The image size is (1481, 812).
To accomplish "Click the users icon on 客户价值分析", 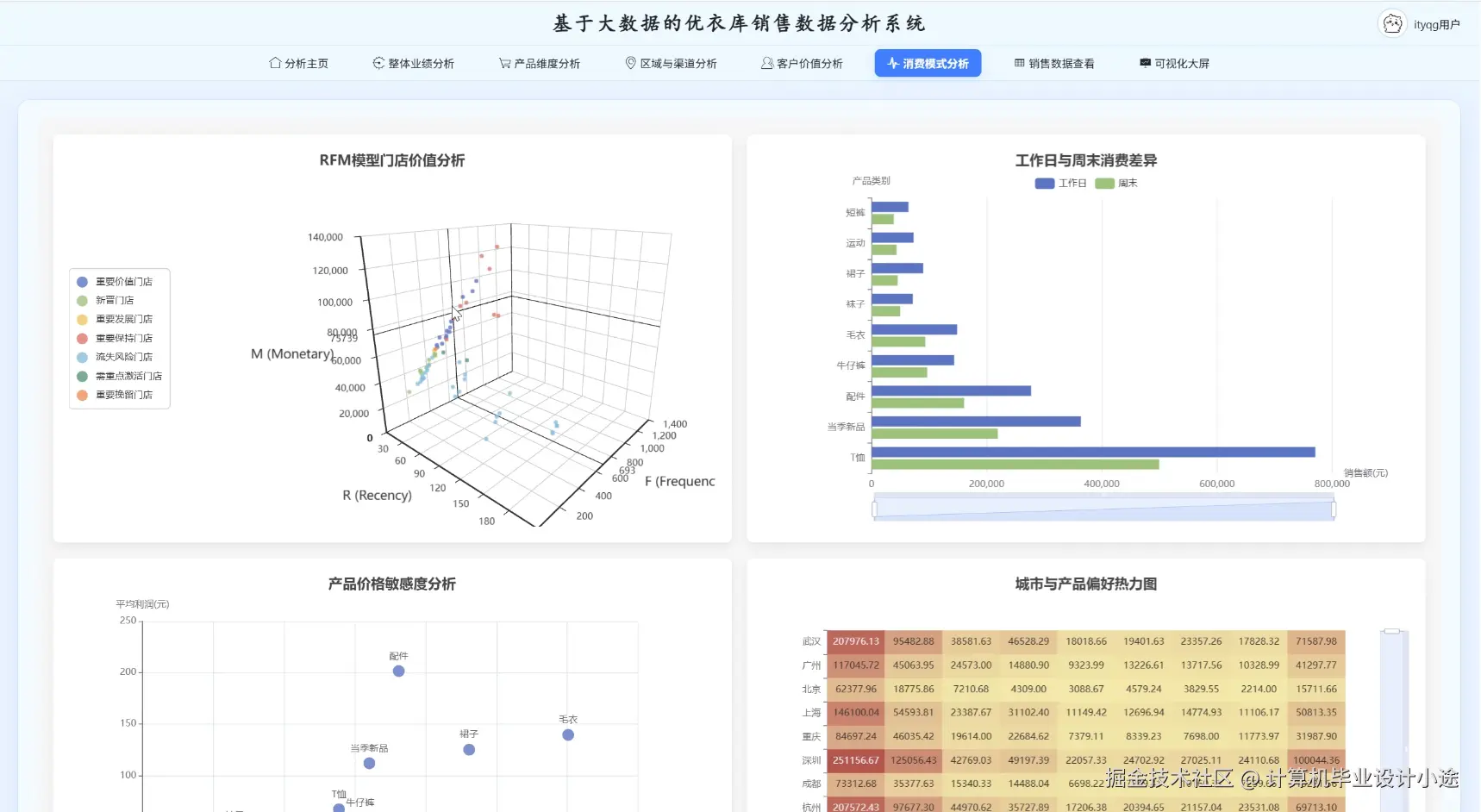I will 765,62.
